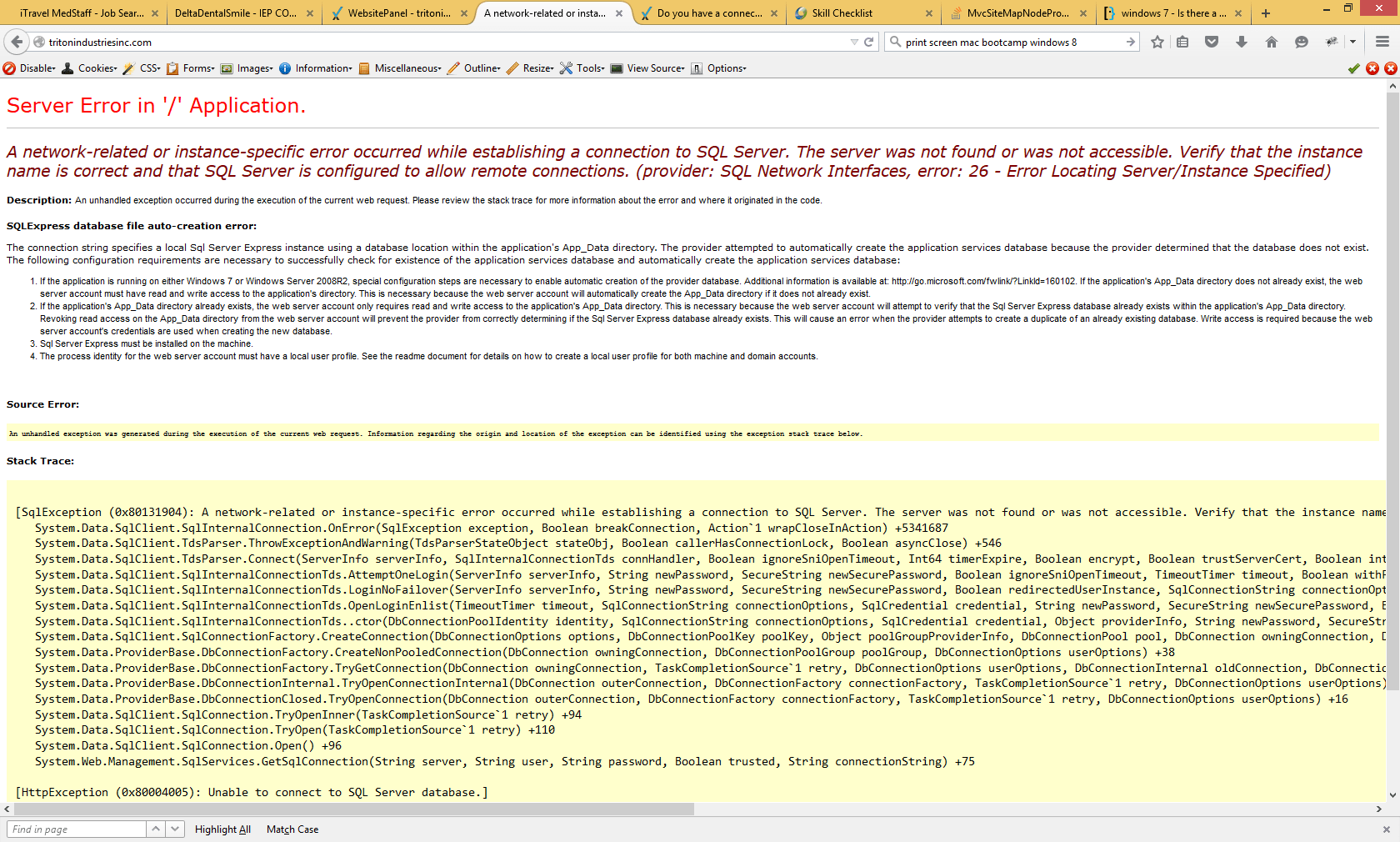Toggle Highlight All in the find bar

click(222, 829)
